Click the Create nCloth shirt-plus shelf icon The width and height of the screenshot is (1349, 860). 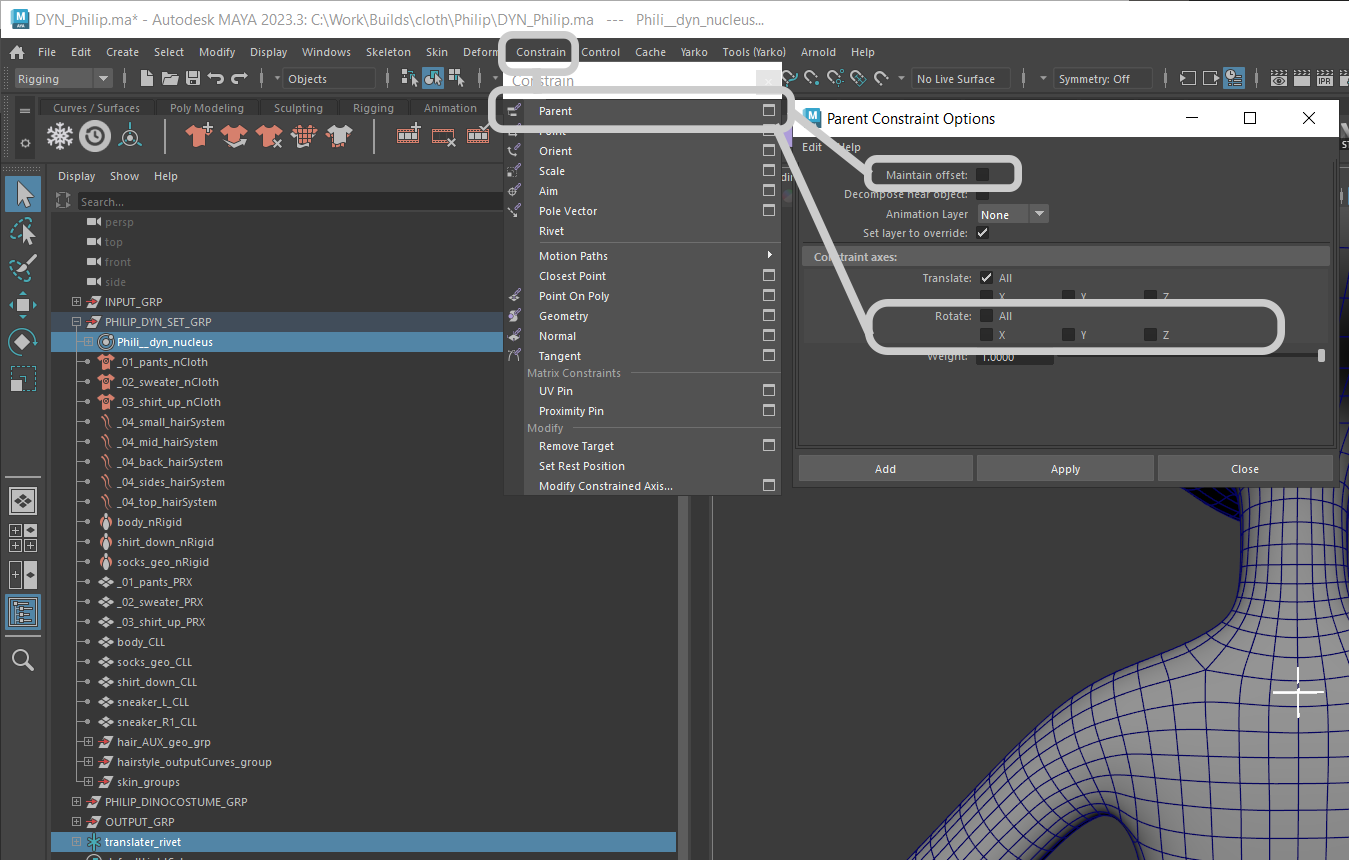tap(199, 135)
